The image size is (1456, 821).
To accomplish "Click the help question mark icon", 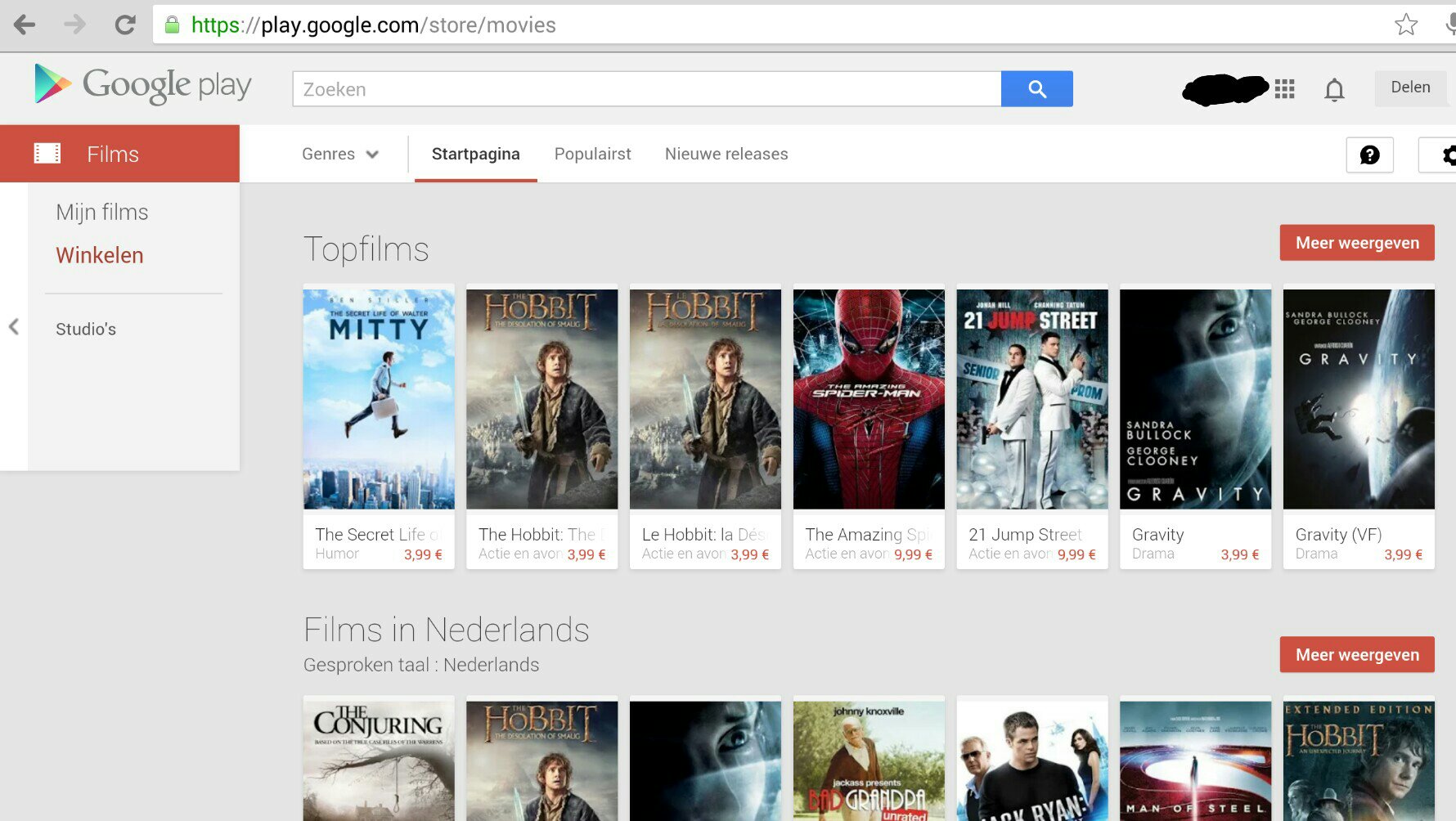I will (1369, 155).
